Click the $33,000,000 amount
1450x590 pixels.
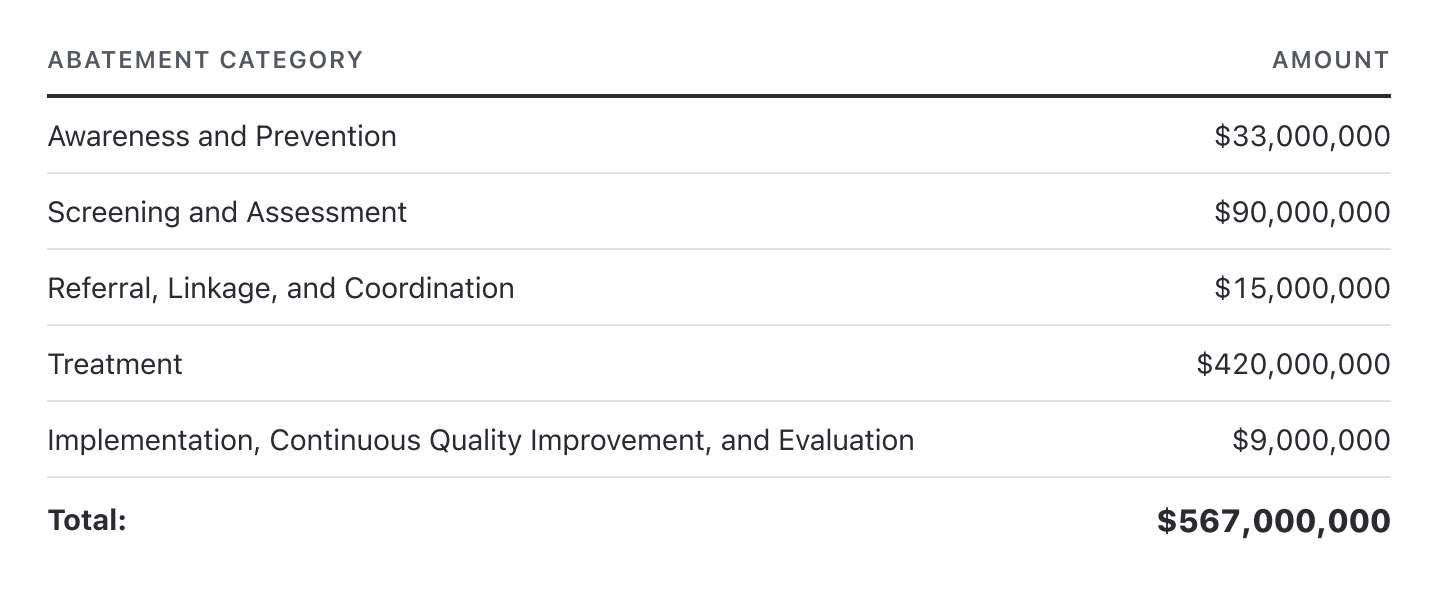coord(1302,136)
